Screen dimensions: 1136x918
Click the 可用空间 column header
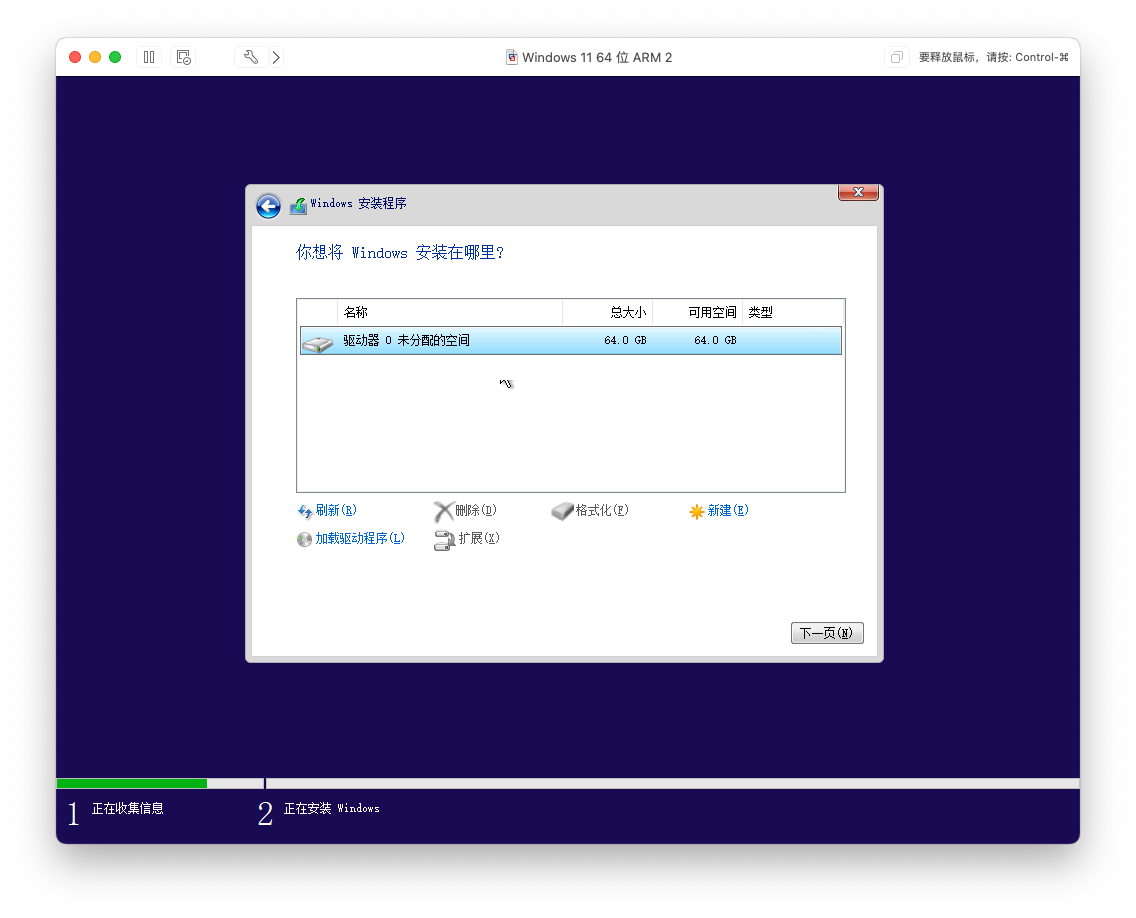coord(698,312)
